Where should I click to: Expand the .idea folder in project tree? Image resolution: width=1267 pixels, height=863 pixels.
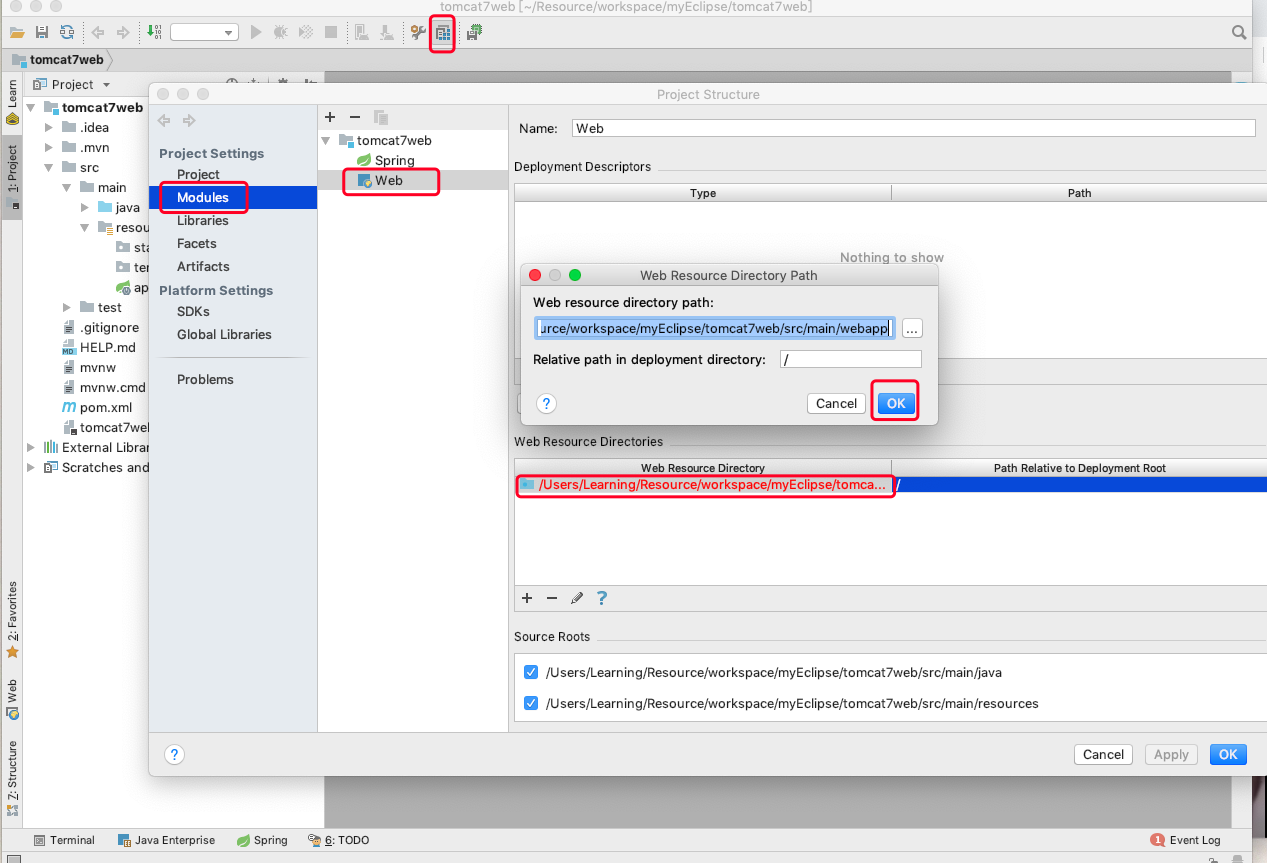click(48, 128)
